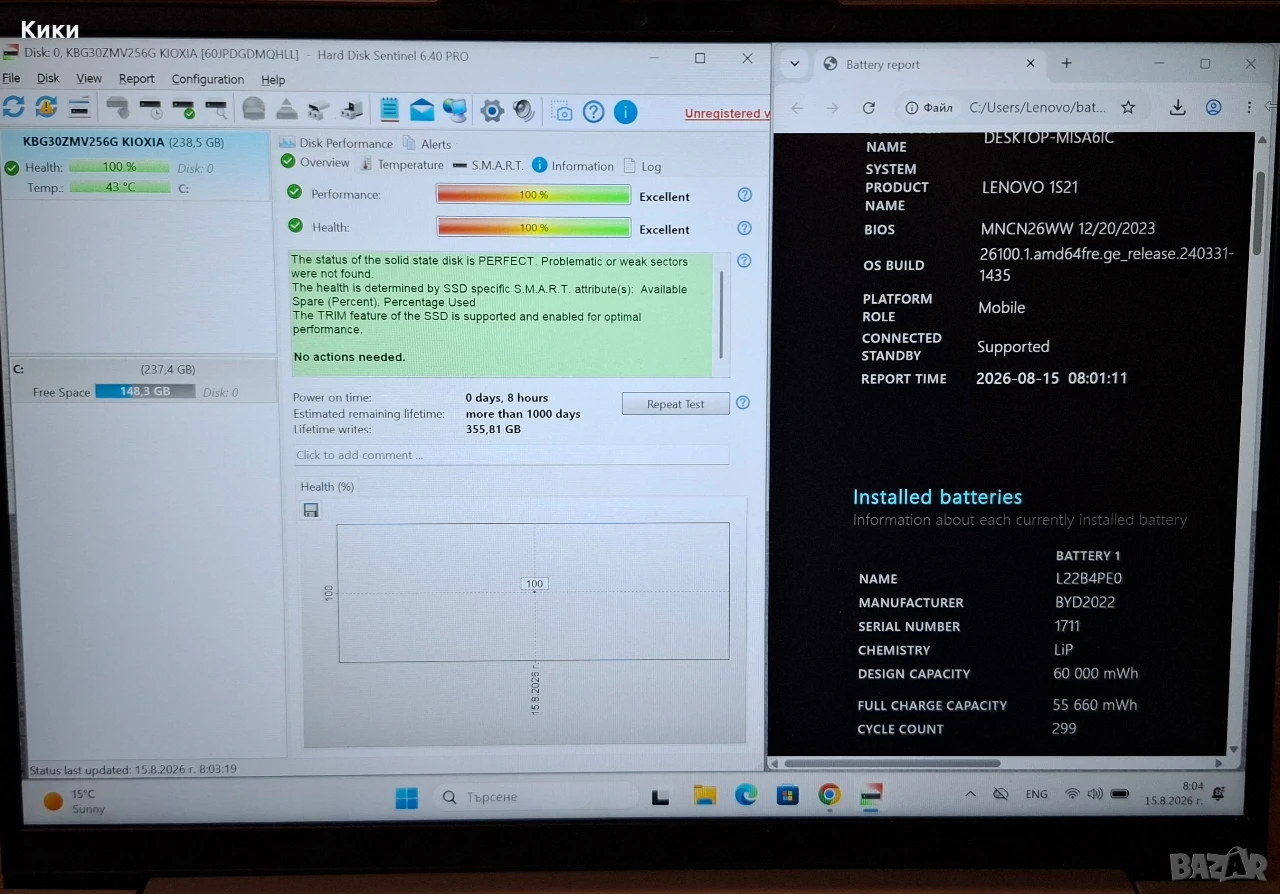The width and height of the screenshot is (1280, 894).
Task: Expand the system tray hidden icons chevron
Action: (970, 794)
